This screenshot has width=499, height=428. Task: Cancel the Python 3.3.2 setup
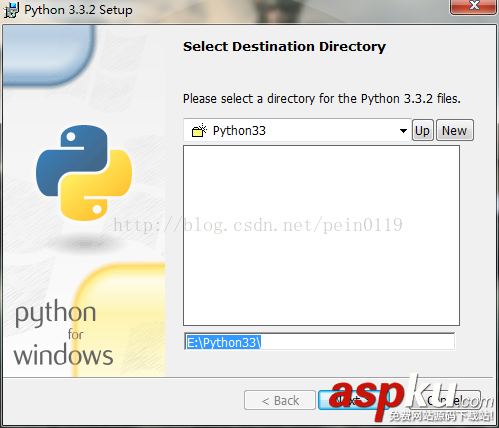[x=445, y=400]
